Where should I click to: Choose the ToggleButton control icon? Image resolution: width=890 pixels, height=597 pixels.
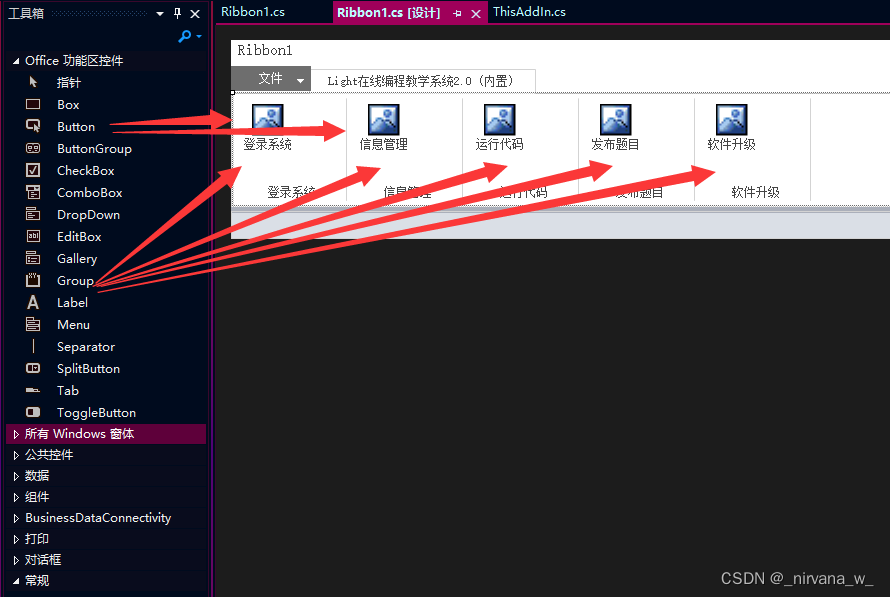point(33,412)
